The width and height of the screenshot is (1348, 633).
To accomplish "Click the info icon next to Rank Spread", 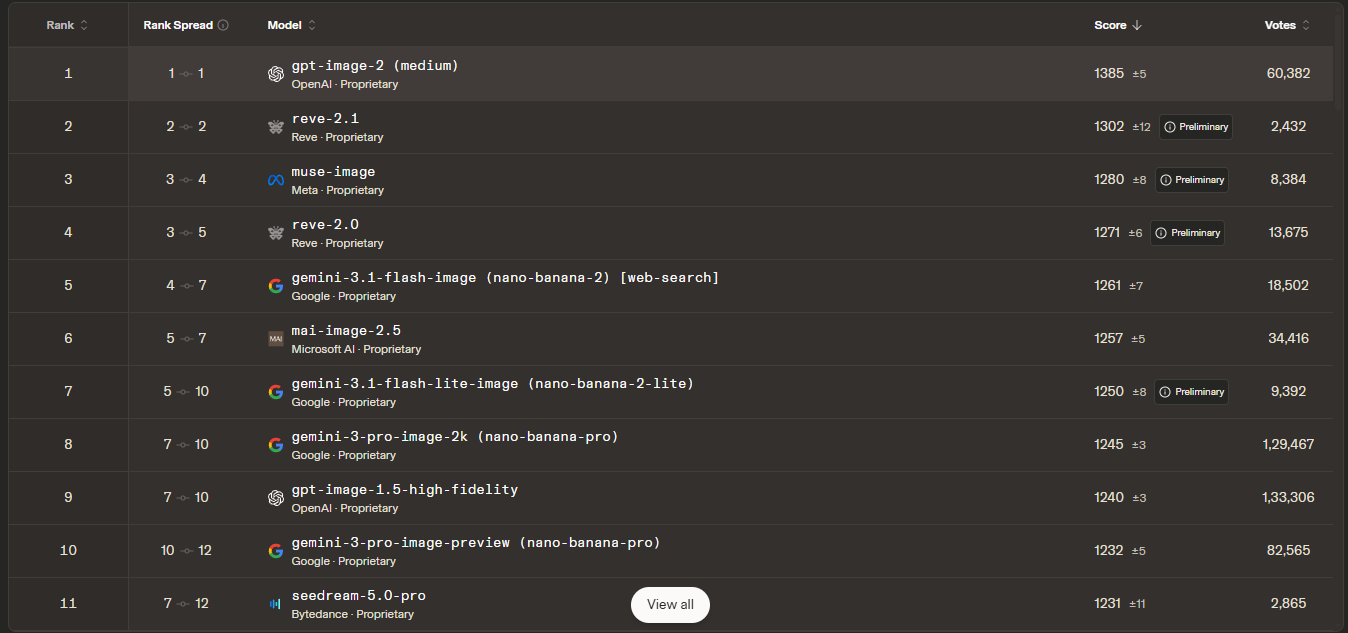I will click(223, 25).
